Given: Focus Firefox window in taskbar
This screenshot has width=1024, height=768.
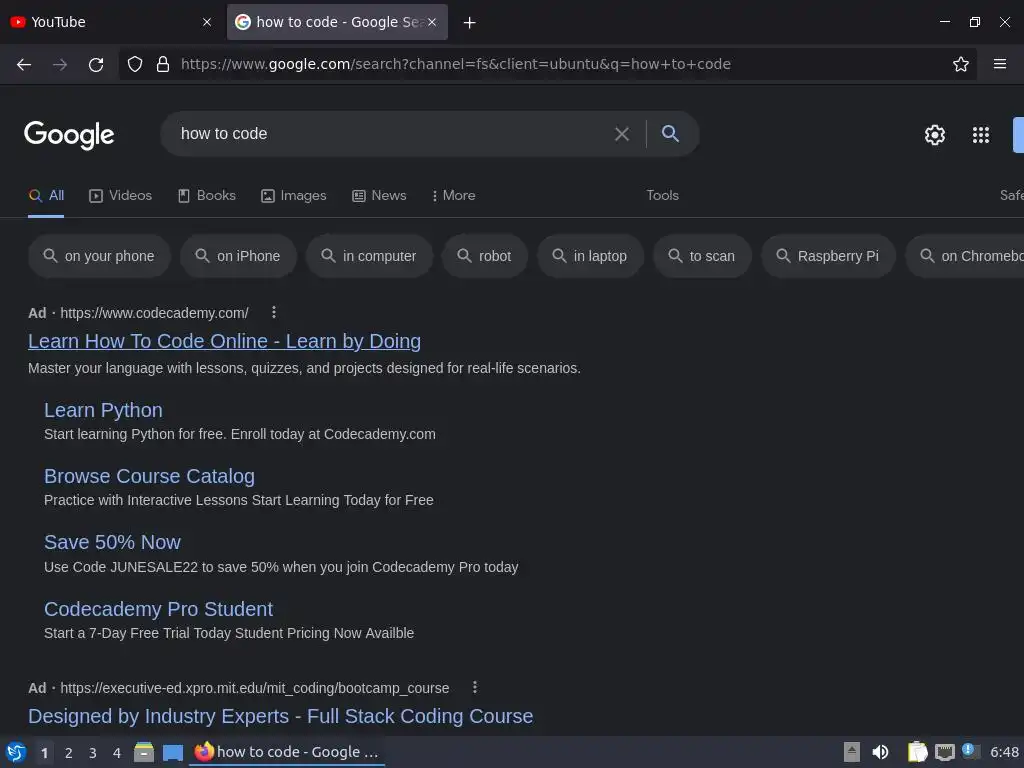Looking at the screenshot, I should click(287, 752).
